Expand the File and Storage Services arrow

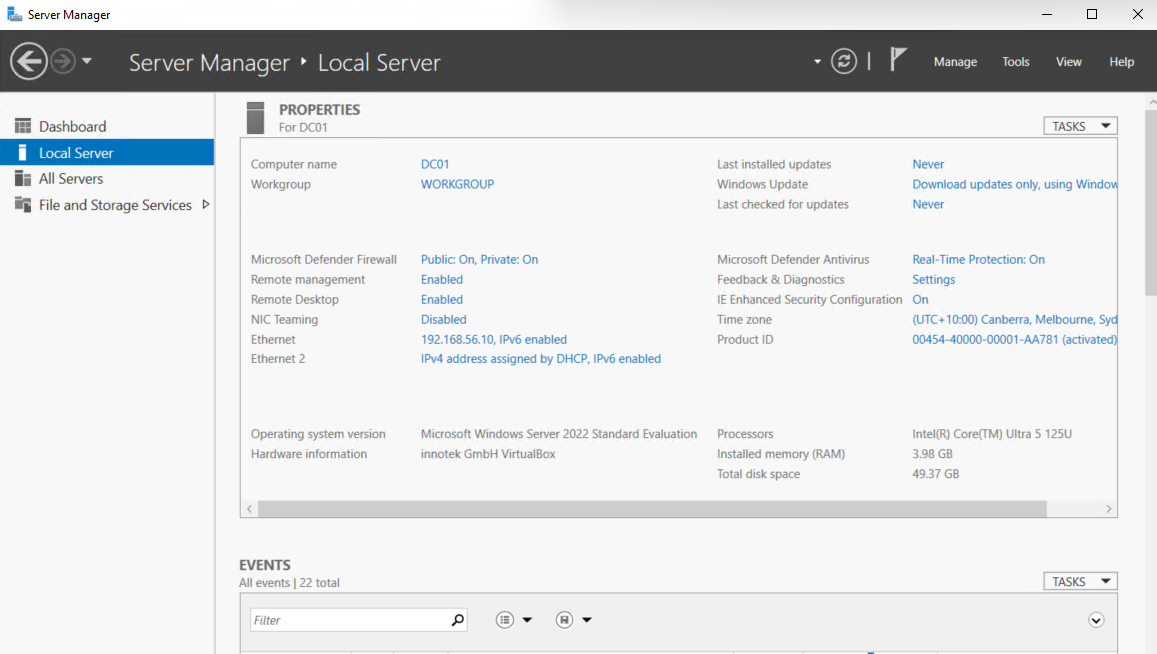pos(205,204)
